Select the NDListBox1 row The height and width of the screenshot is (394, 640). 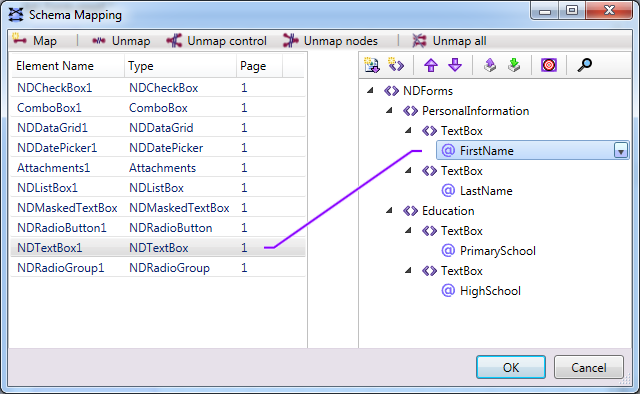[x=158, y=188]
